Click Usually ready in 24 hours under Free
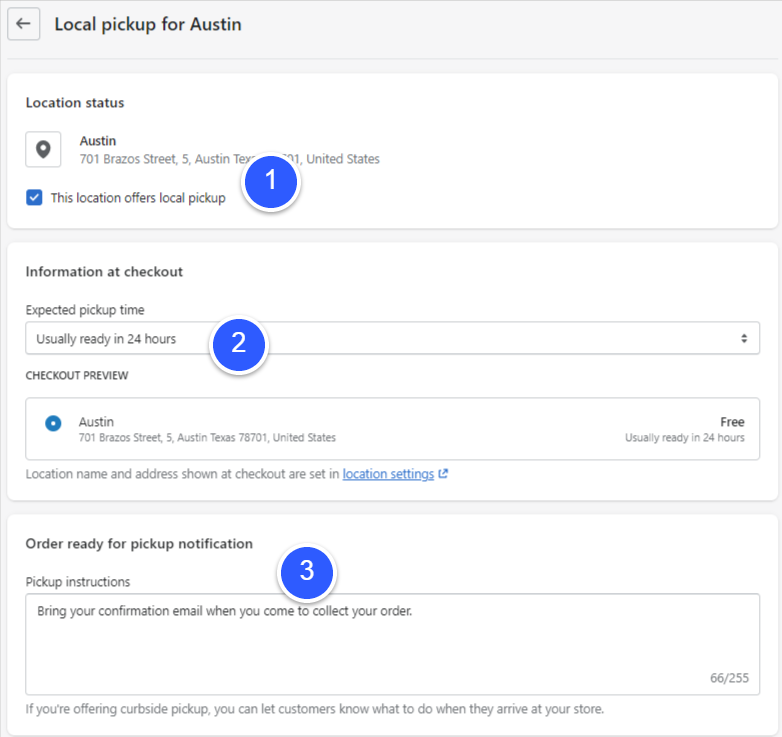 685,438
